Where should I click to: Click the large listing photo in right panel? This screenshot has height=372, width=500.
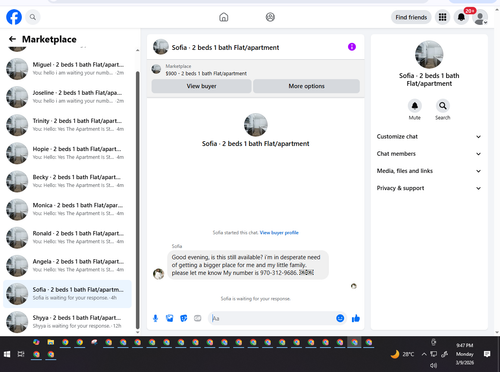point(429,55)
